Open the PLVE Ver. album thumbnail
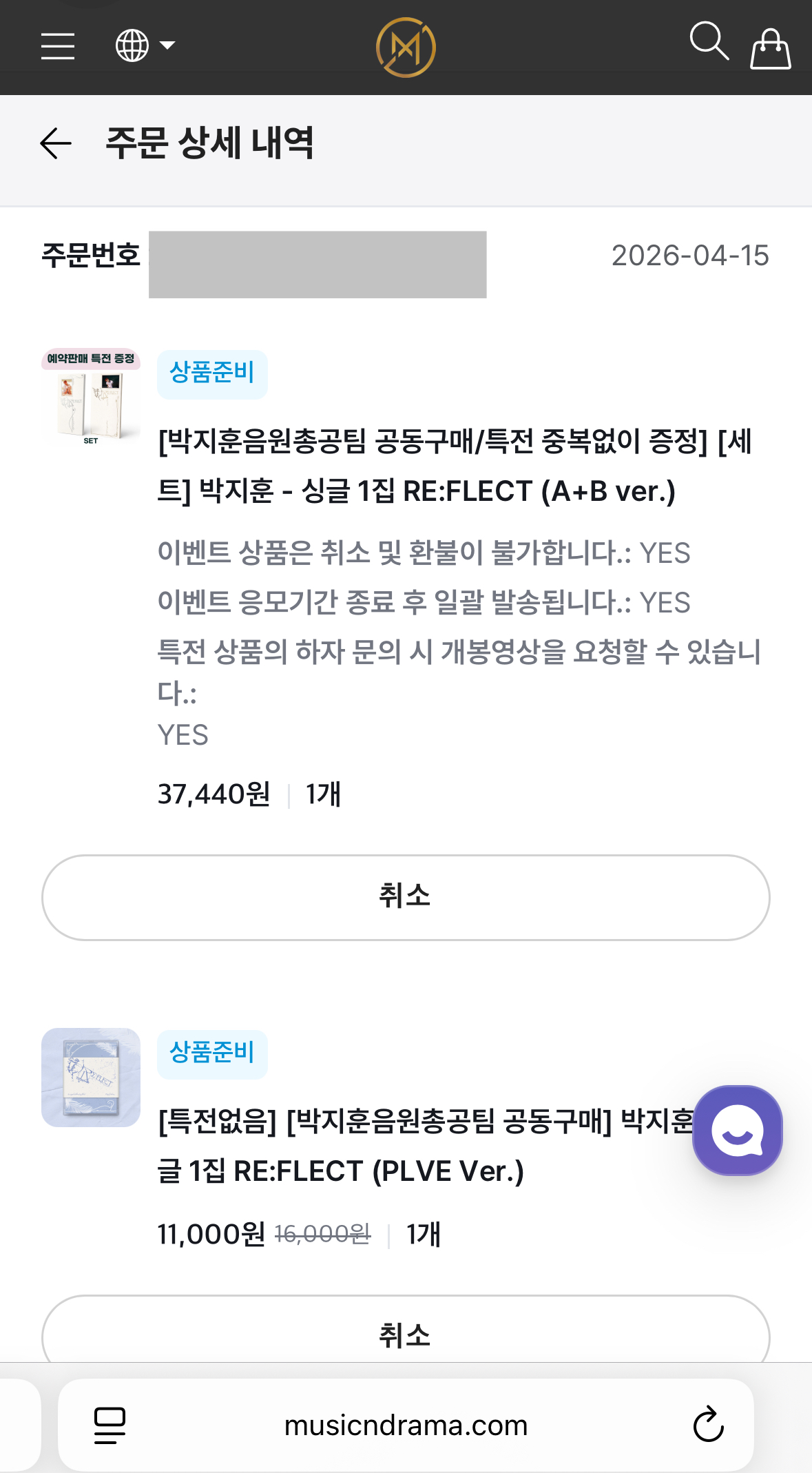Screen dimensions: 812x1473 [x=91, y=1078]
